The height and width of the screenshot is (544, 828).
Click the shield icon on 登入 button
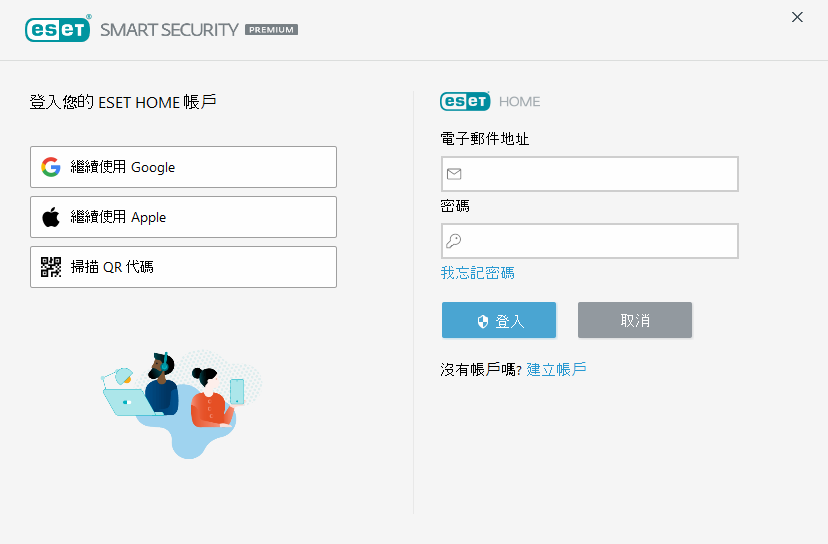click(x=482, y=321)
